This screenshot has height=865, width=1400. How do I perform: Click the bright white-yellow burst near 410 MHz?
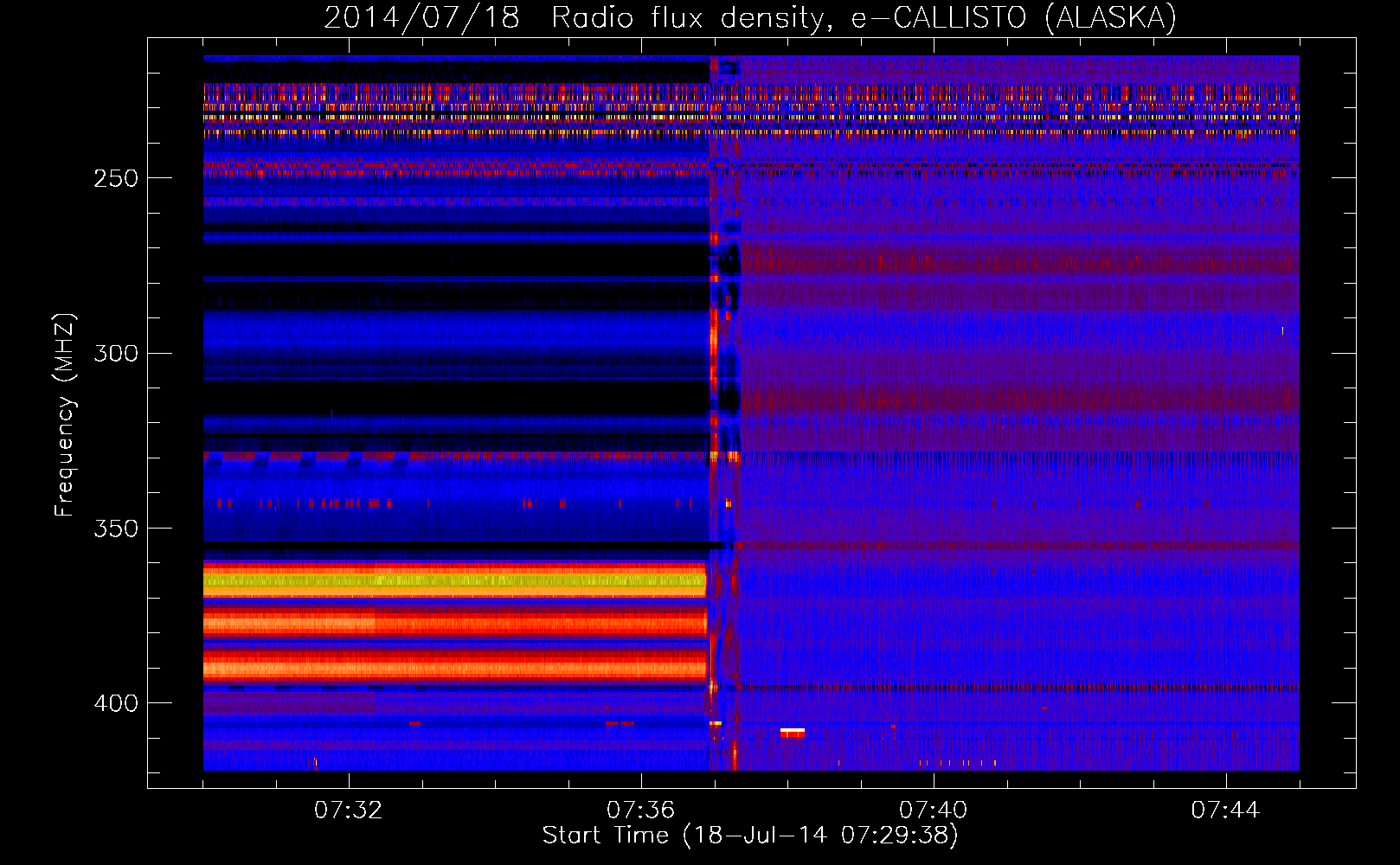pyautogui.click(x=792, y=732)
